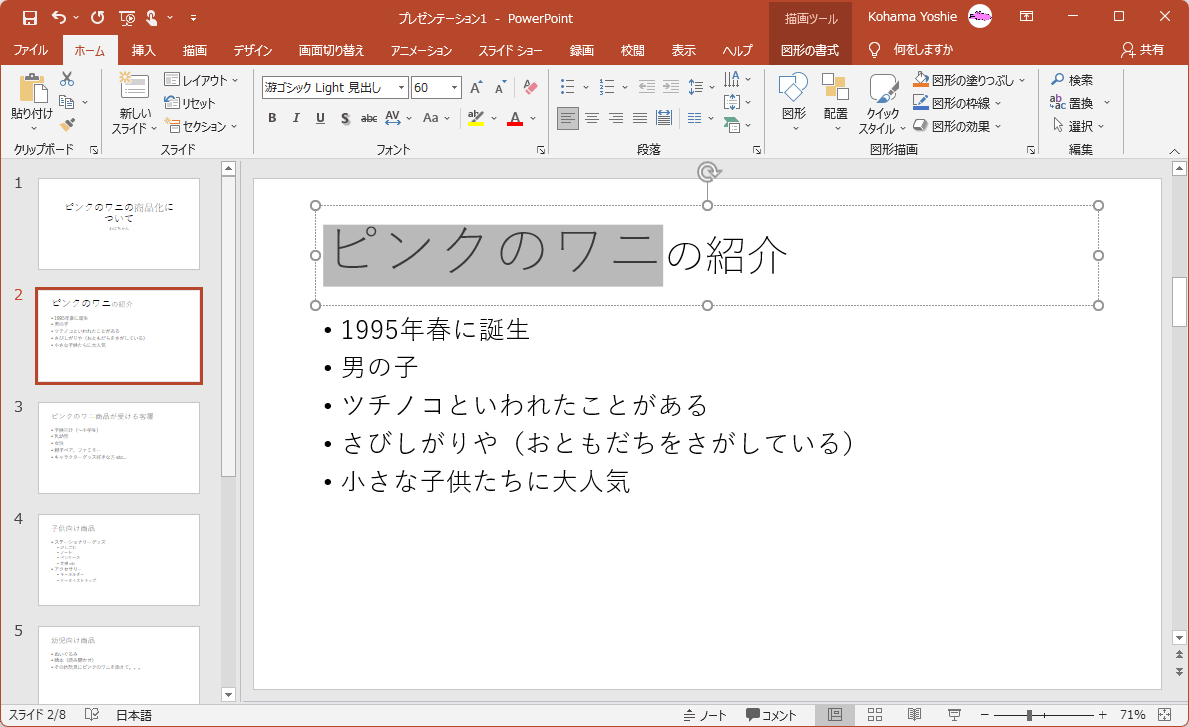Switch to Animations (アニメーション) tab

click(x=422, y=50)
